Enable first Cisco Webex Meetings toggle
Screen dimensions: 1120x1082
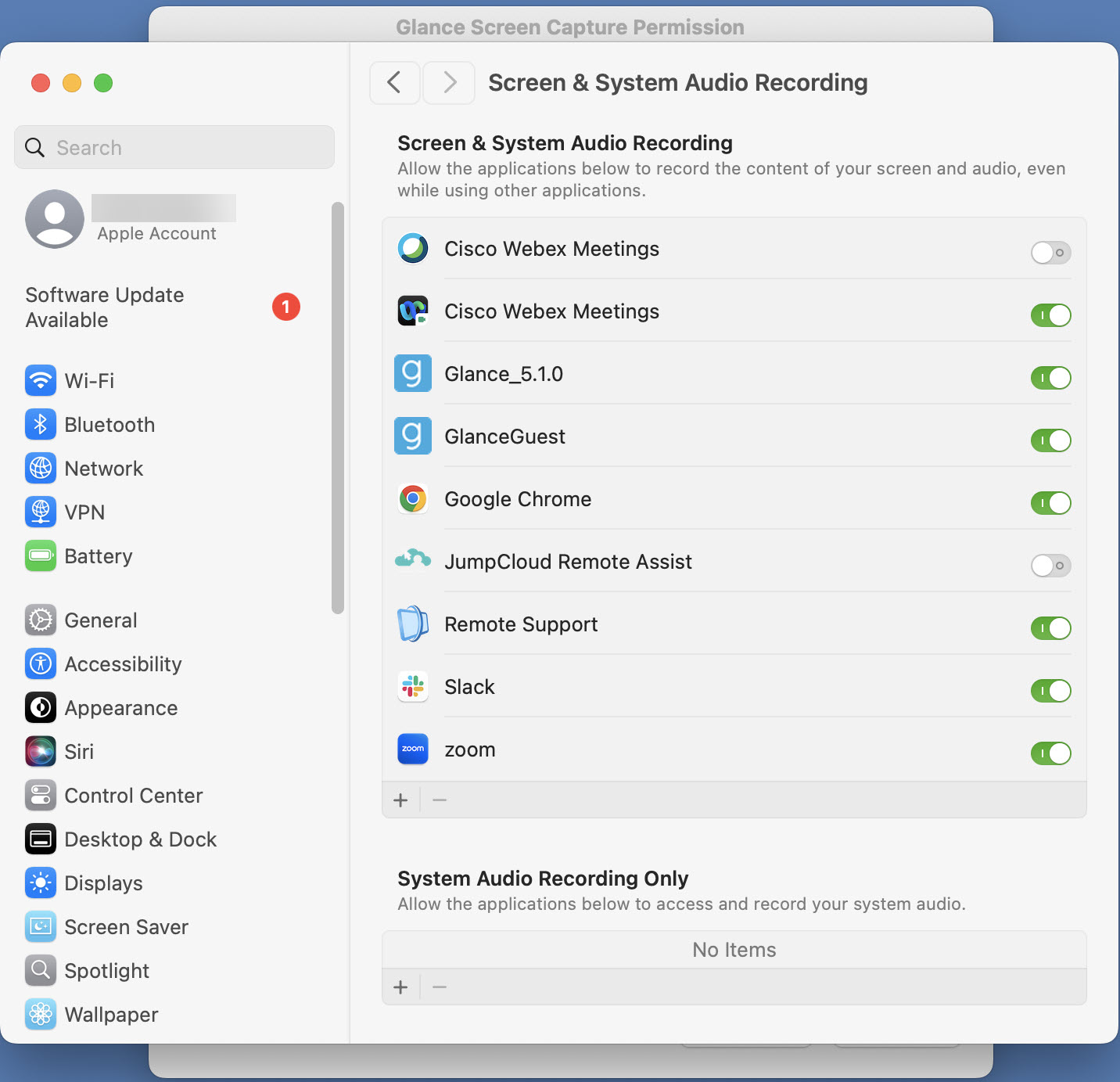pos(1050,253)
